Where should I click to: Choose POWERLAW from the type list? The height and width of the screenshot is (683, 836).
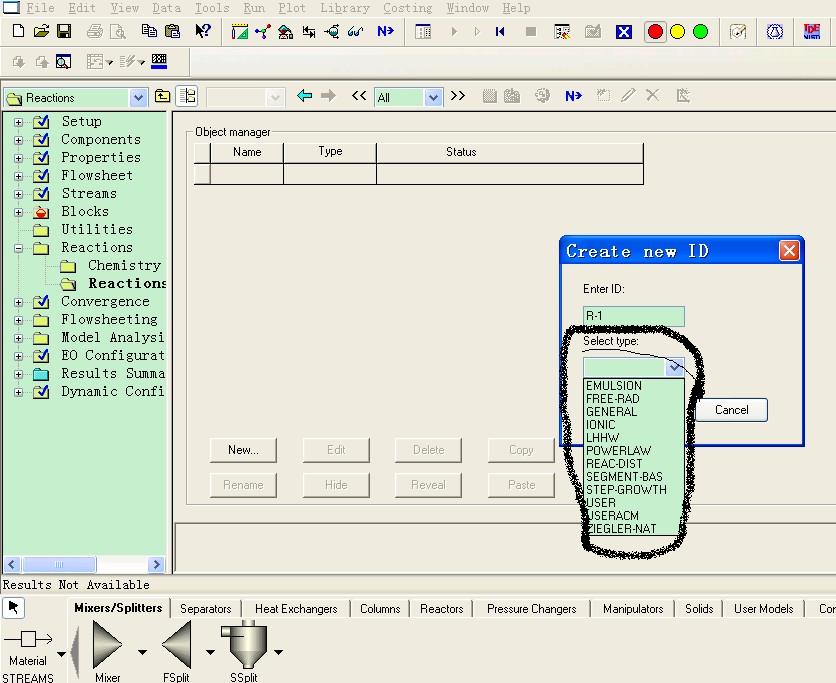(x=618, y=451)
